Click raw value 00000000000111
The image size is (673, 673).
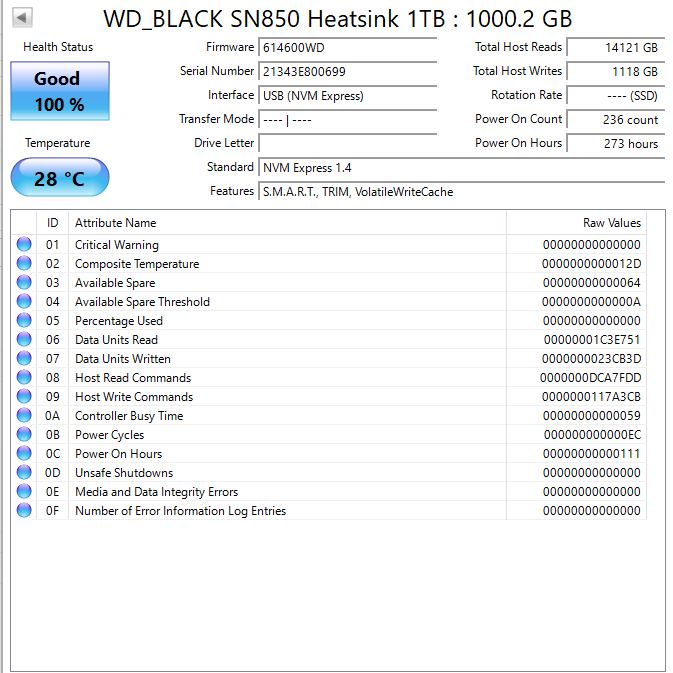pyautogui.click(x=591, y=454)
